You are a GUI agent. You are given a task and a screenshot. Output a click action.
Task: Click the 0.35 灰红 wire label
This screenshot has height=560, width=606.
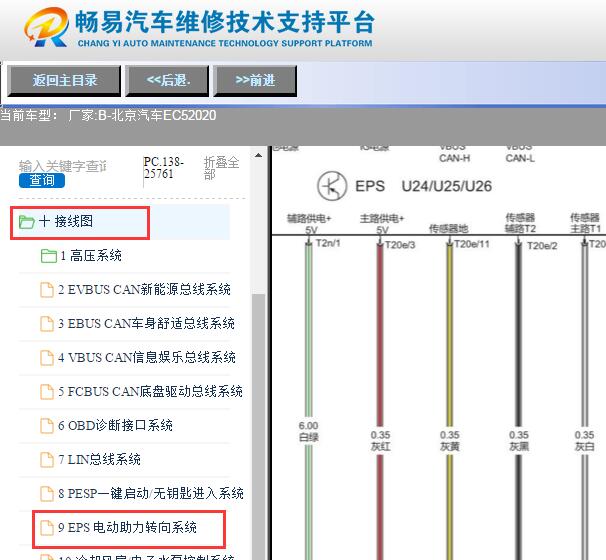pos(380,441)
